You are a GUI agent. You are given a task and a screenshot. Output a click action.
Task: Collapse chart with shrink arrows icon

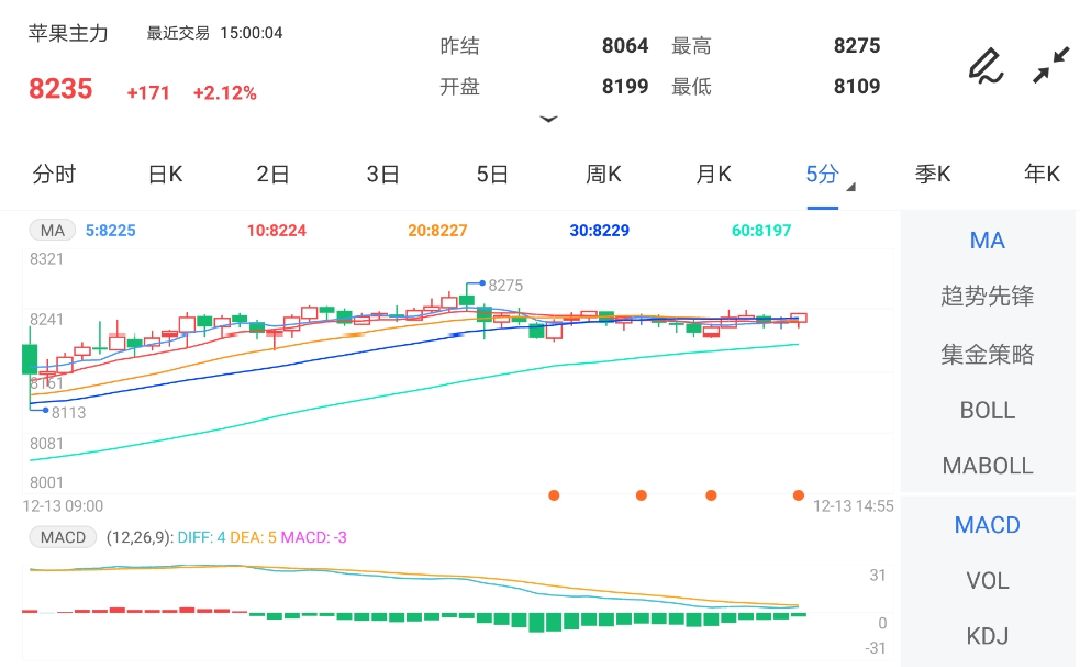click(1051, 65)
